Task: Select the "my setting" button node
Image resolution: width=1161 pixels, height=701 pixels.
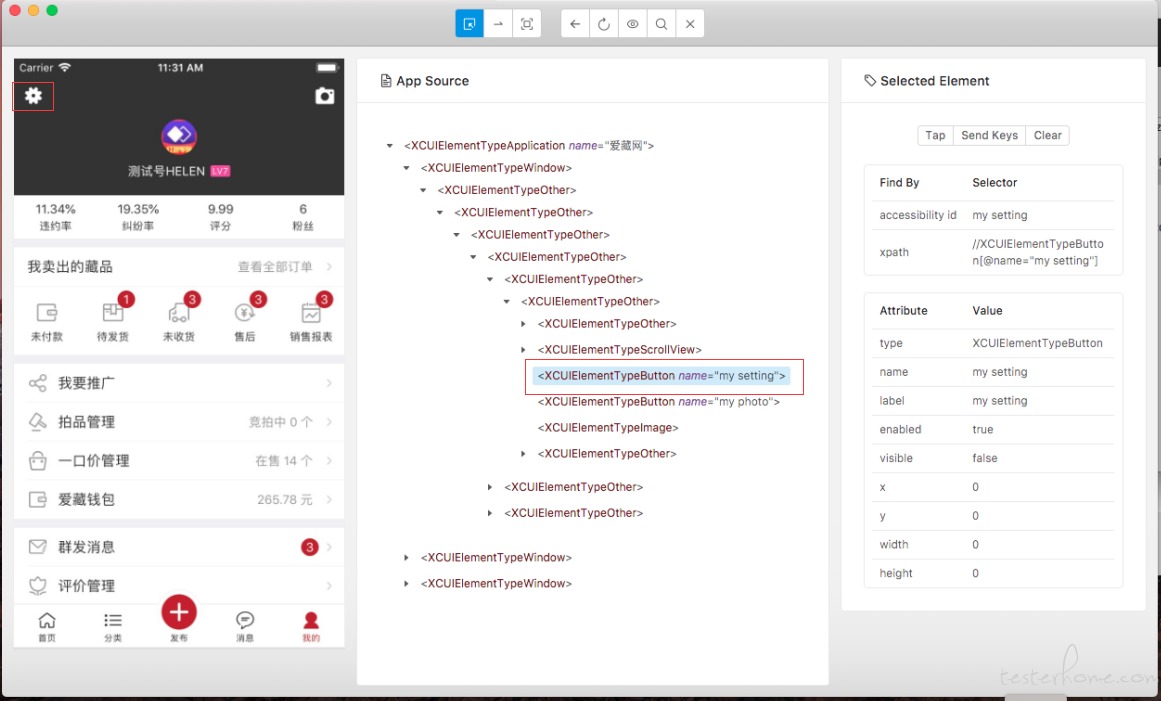Action: (661, 376)
